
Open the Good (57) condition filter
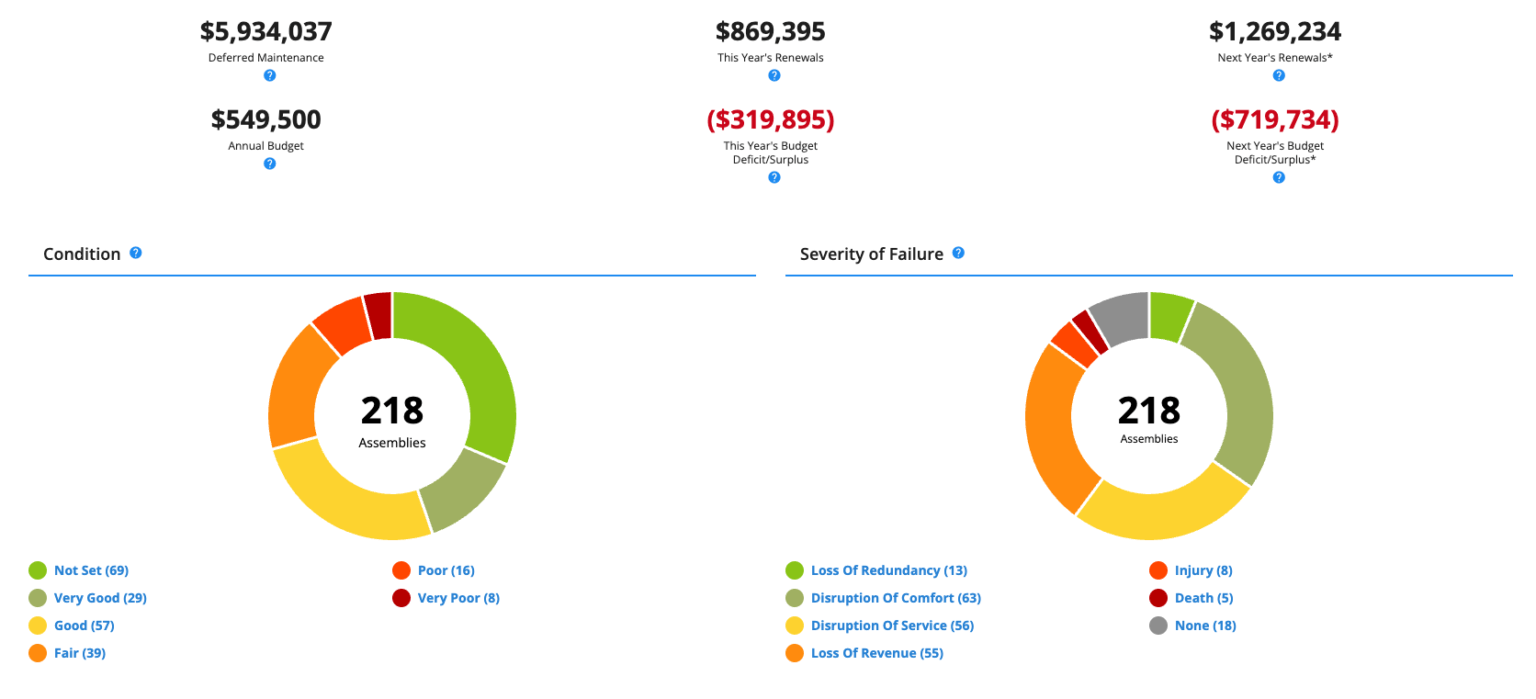84,626
